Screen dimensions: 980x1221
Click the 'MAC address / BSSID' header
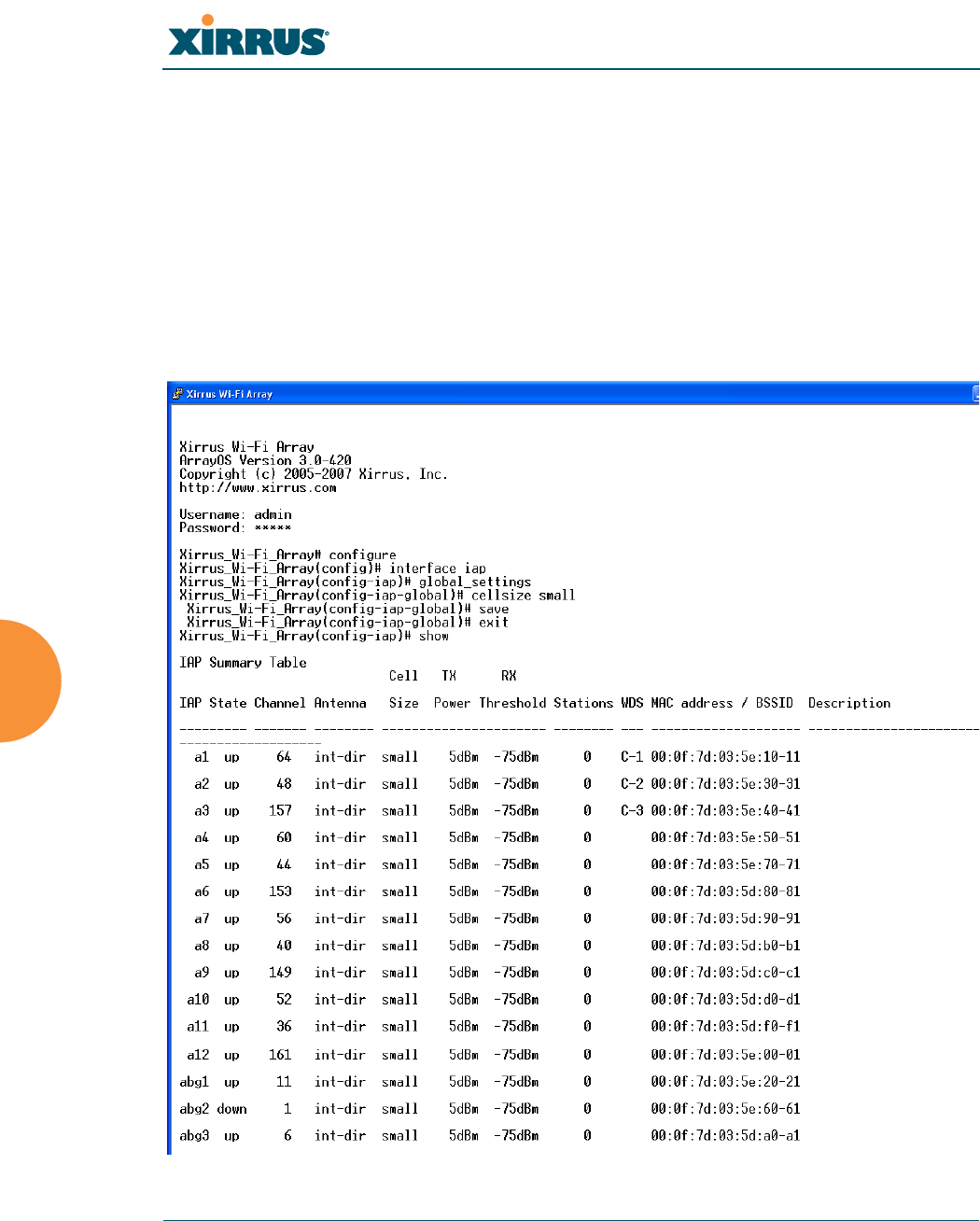[721, 704]
